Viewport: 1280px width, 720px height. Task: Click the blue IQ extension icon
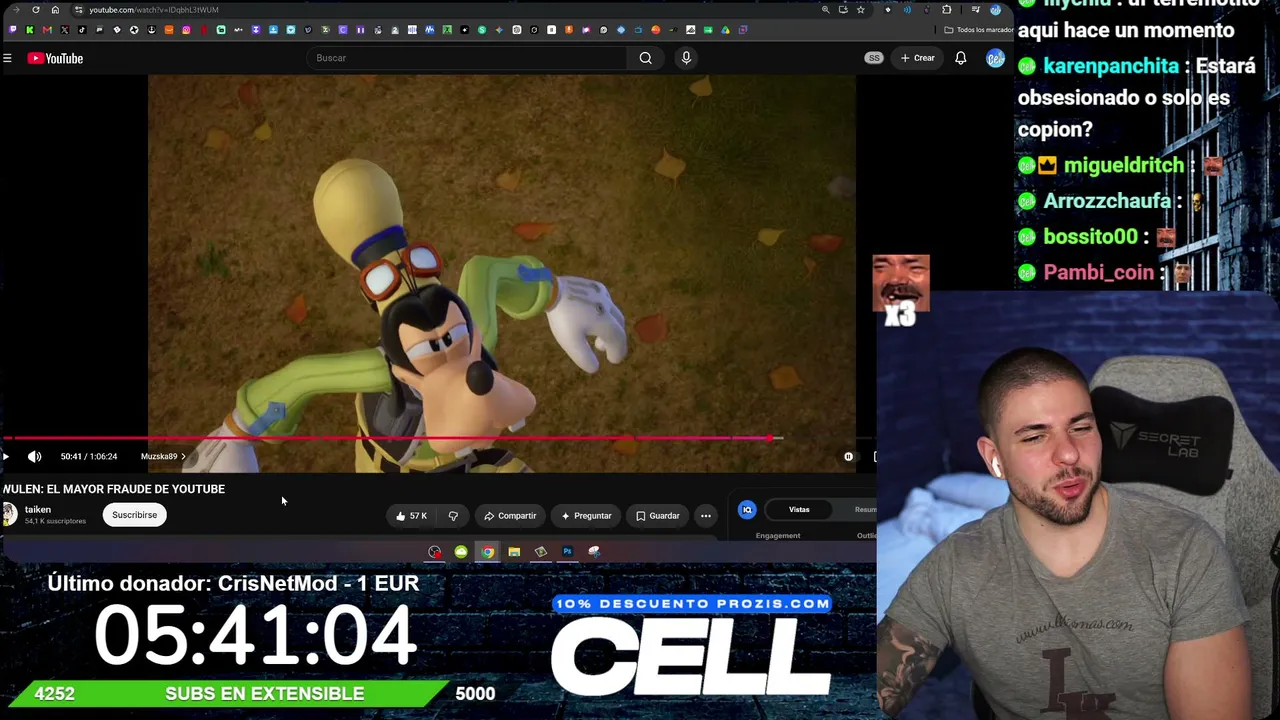click(747, 510)
